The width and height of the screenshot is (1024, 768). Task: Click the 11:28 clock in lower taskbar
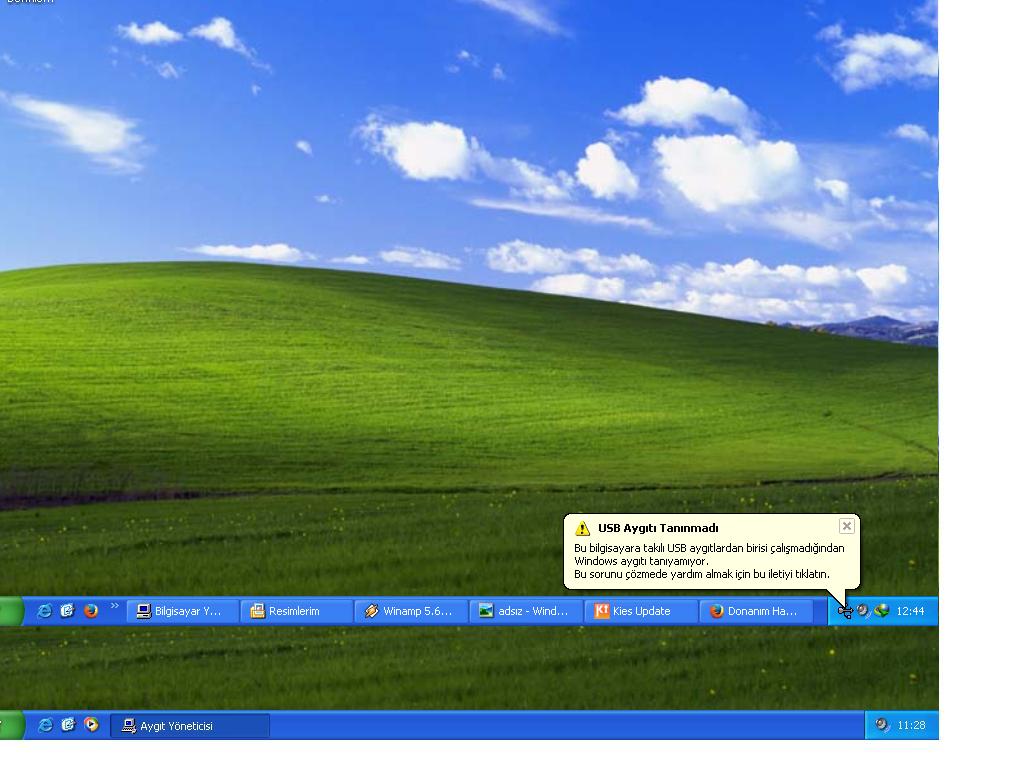(x=911, y=726)
